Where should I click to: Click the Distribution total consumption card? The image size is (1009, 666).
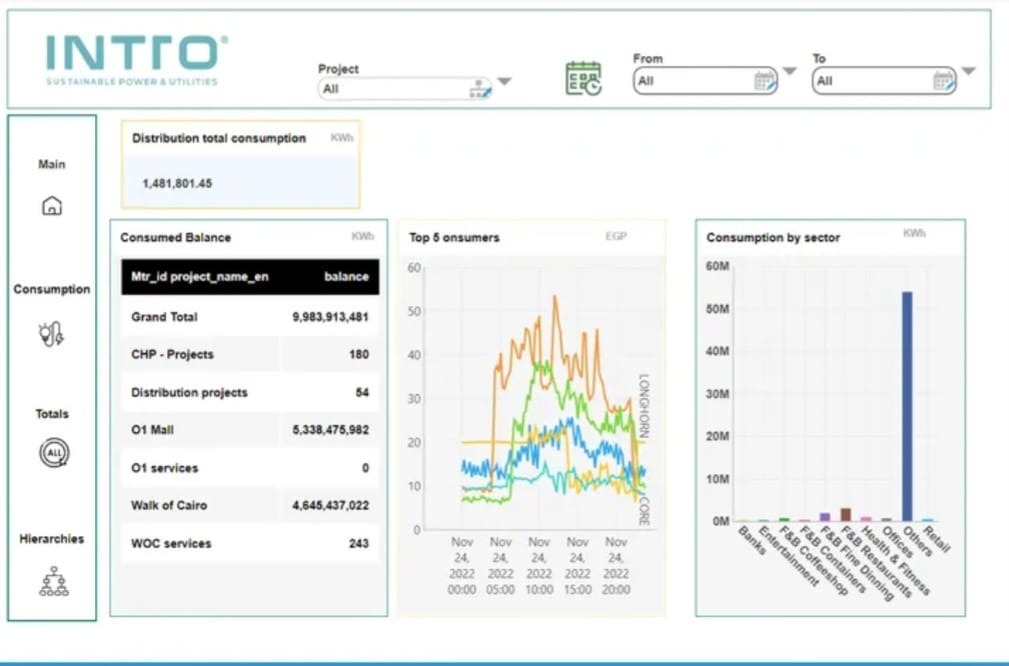click(240, 164)
